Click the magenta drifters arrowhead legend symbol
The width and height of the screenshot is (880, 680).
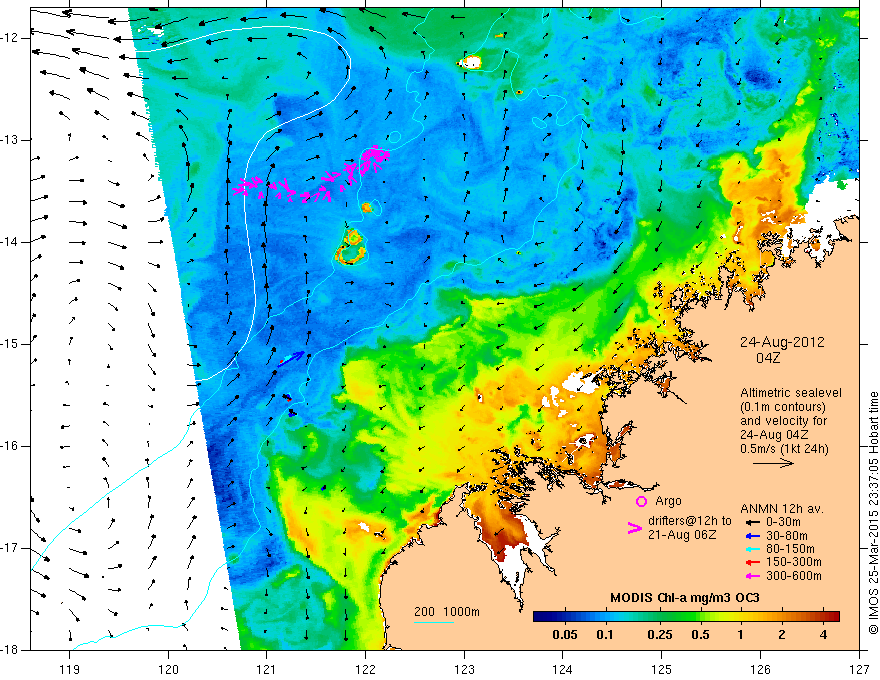pos(635,527)
